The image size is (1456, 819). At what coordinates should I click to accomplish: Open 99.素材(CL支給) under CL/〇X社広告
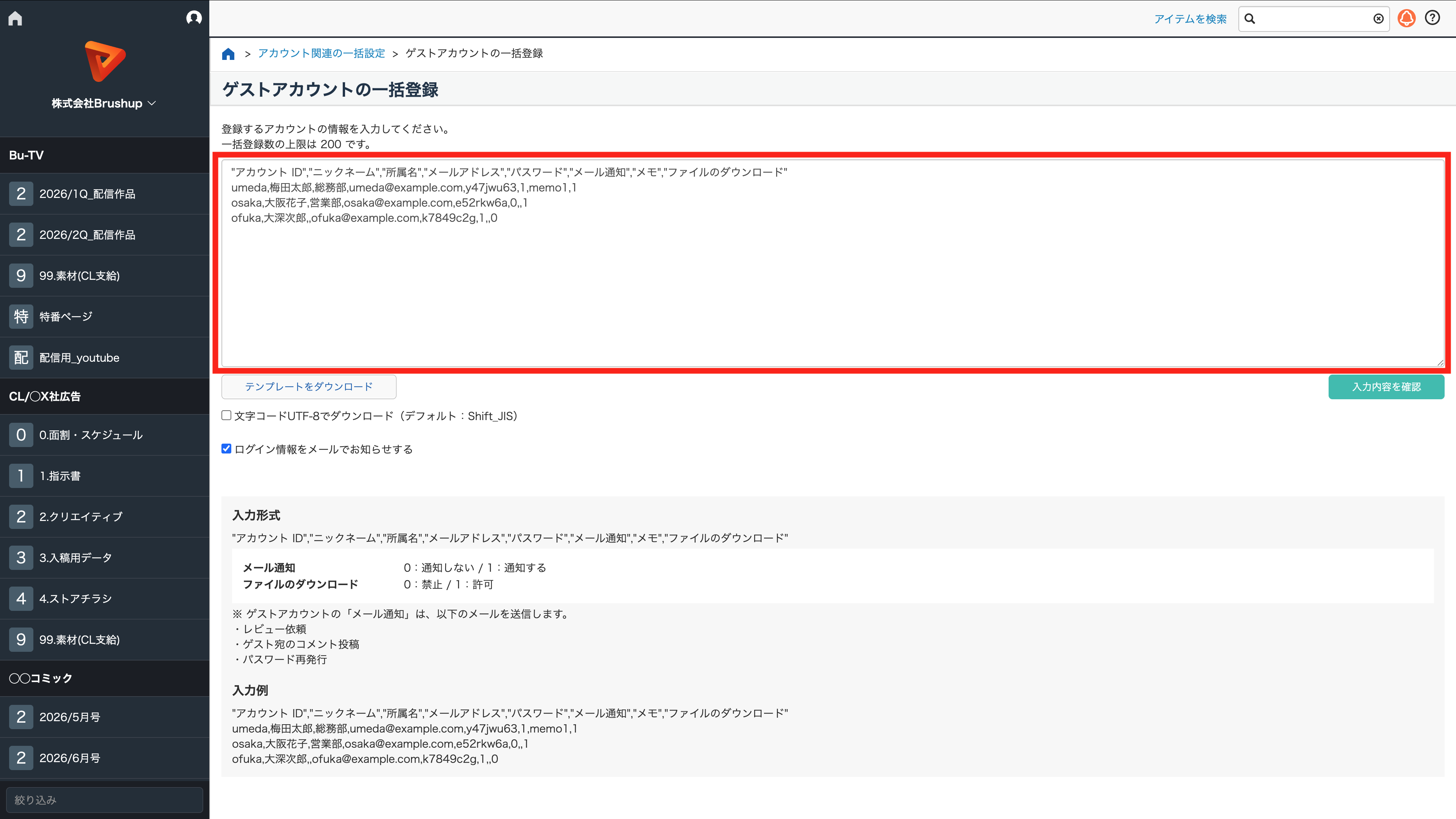105,640
